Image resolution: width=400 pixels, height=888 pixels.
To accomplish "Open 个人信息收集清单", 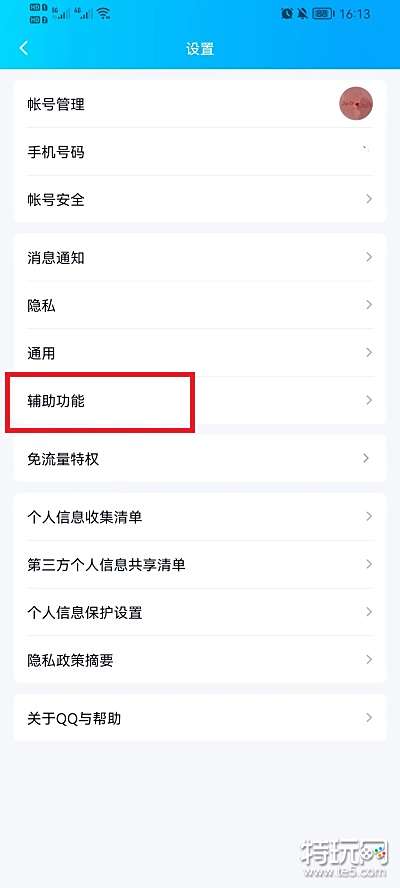I will (200, 516).
